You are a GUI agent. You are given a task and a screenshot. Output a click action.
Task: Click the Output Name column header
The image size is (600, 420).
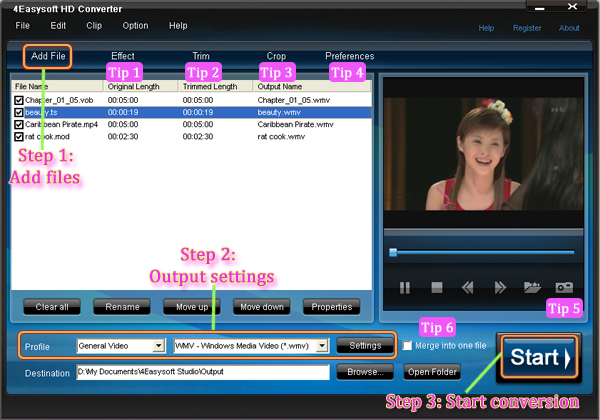pos(312,86)
